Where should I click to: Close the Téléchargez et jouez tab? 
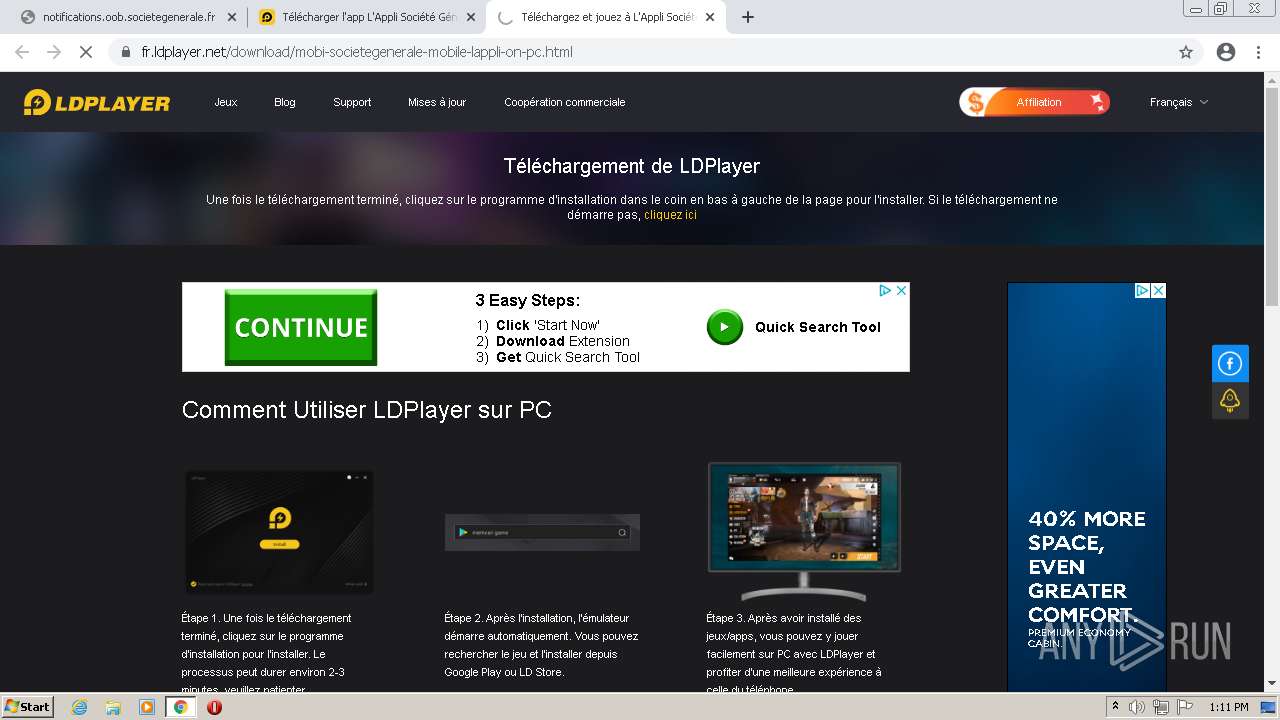tap(710, 17)
